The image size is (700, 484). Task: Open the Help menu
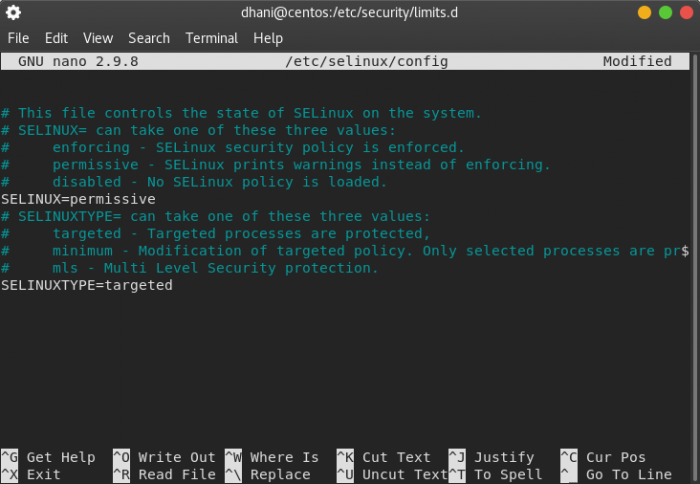[268, 38]
